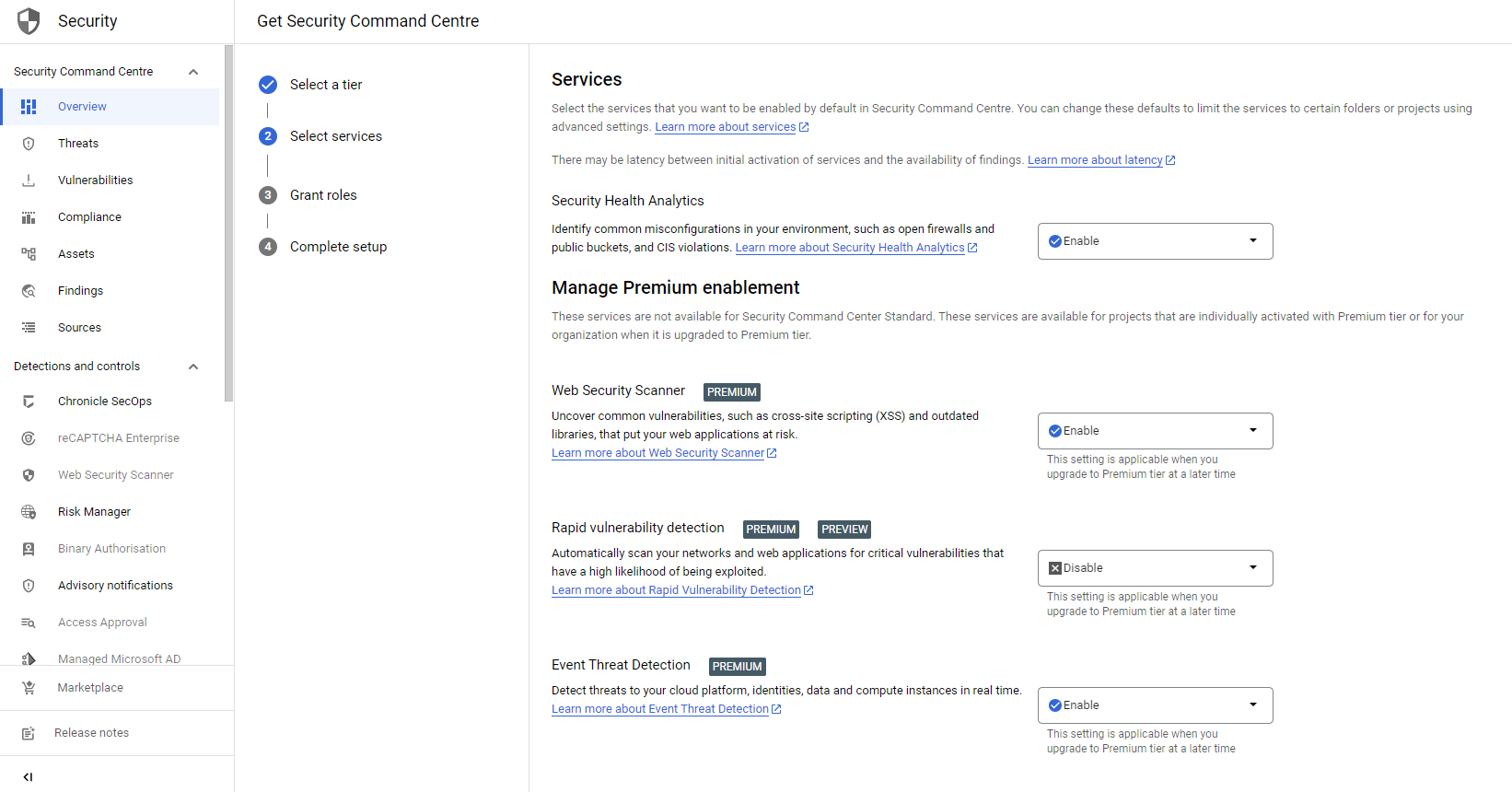This screenshot has width=1512, height=792.
Task: Click the PREVIEW badge on Rapid vulnerability detection
Action: pos(844,530)
